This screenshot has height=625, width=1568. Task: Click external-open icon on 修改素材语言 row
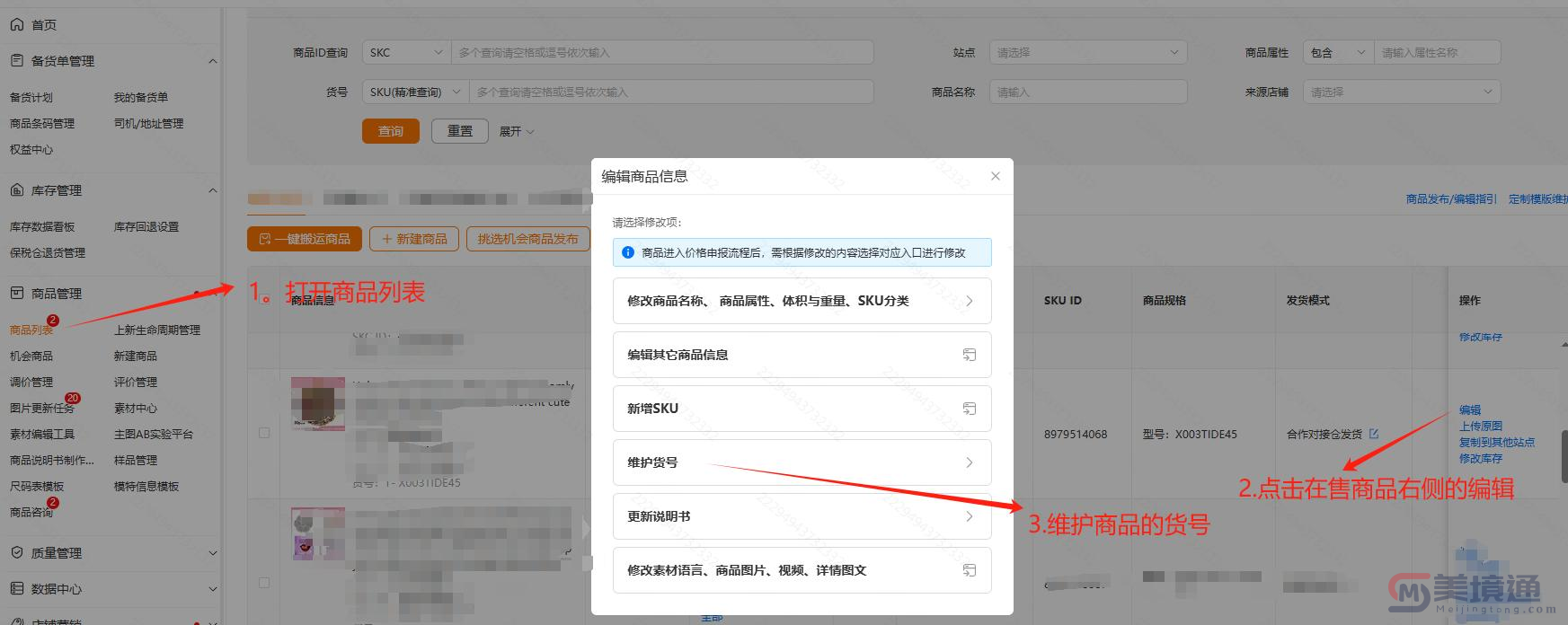click(x=969, y=570)
